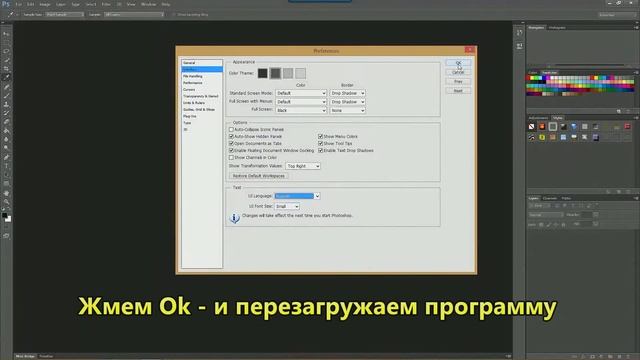Viewport: 640px width, 360px height.
Task: Select the Zoom tool
Action: point(6,202)
